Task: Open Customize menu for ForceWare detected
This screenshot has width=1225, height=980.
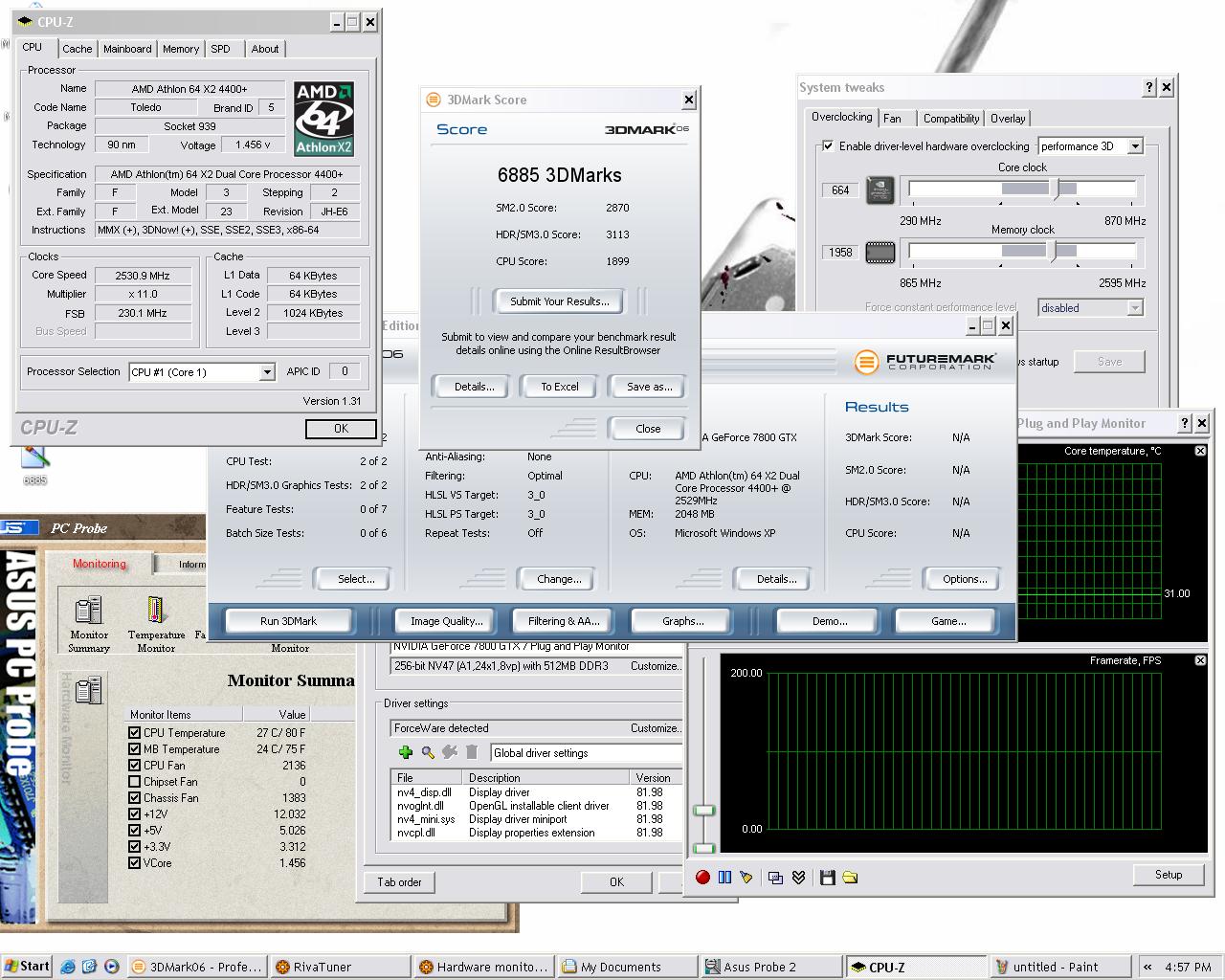Action: [x=656, y=728]
